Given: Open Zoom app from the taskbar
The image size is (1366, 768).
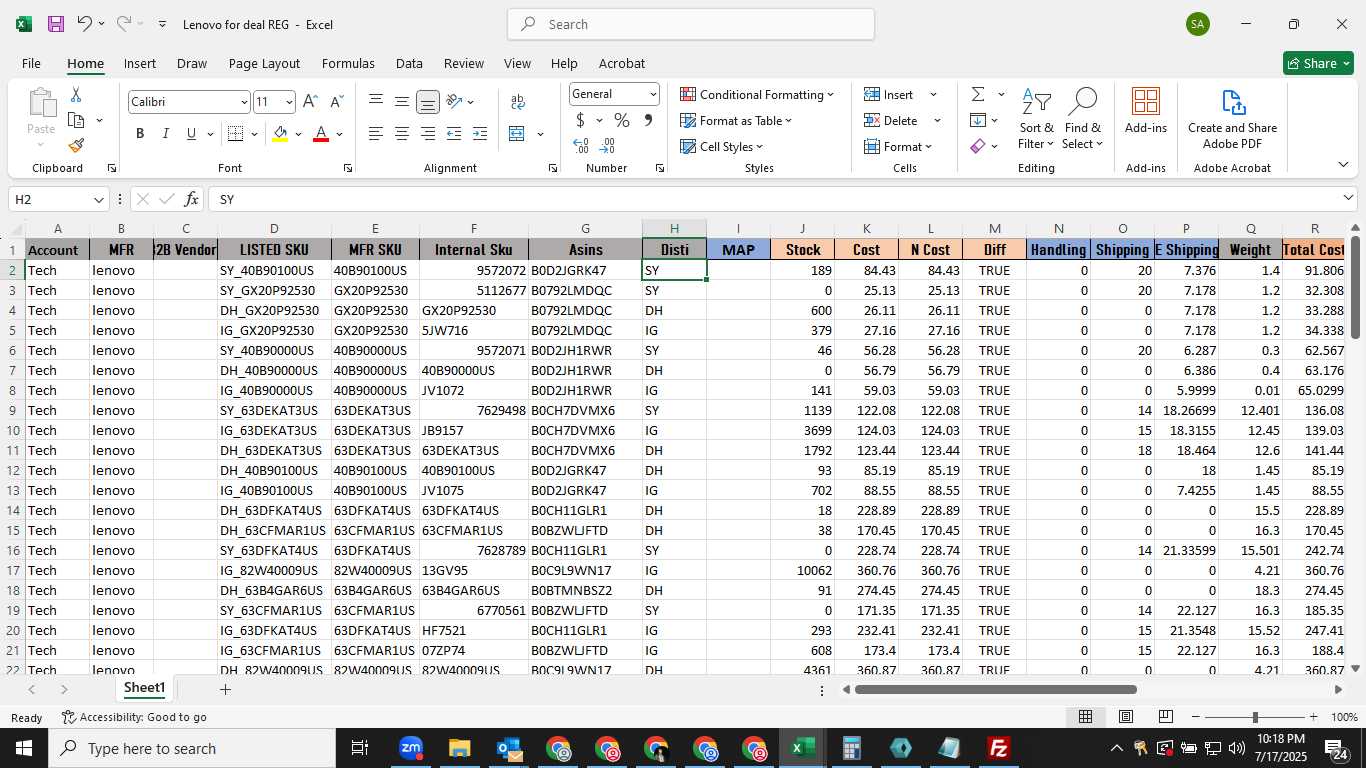Looking at the screenshot, I should tap(411, 748).
